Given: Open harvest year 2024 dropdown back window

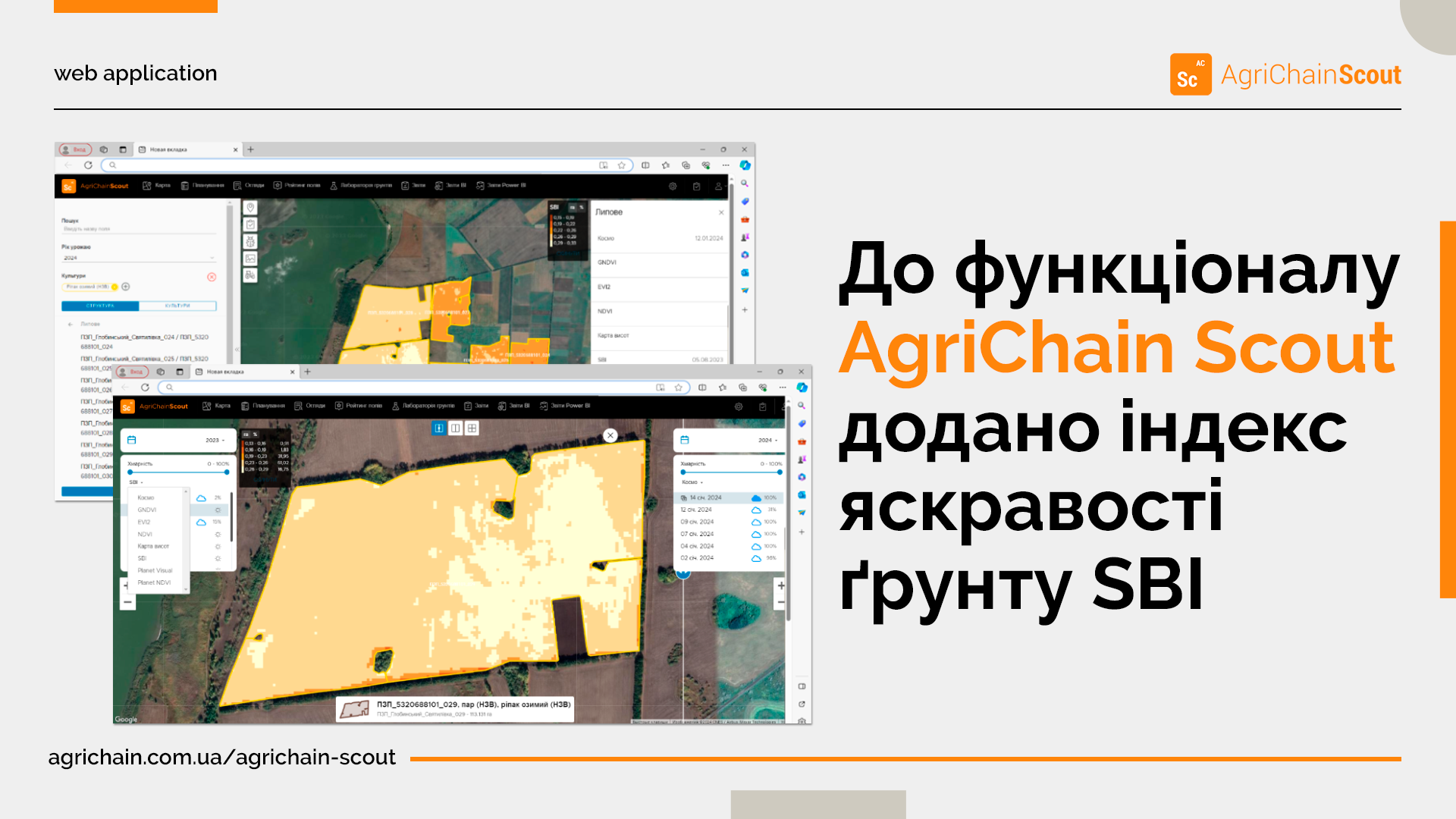Looking at the screenshot, I should coord(139,258).
